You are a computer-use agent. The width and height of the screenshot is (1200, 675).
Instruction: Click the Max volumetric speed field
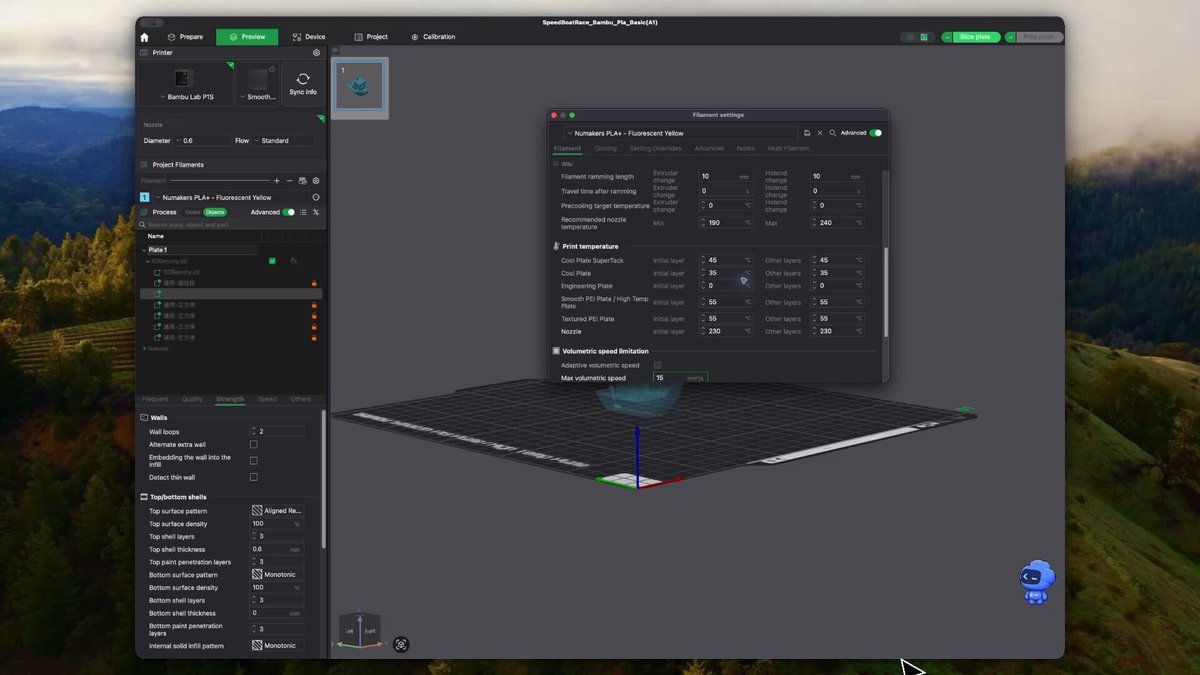(680, 378)
